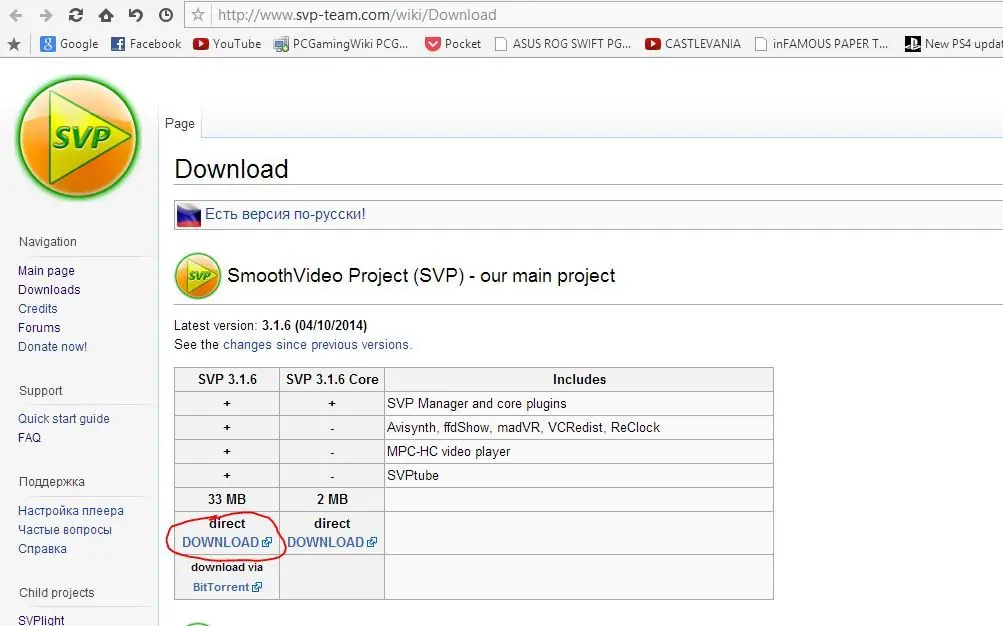1003x626 pixels.
Task: Open Downloads in sidebar navigation
Action: [49, 290]
